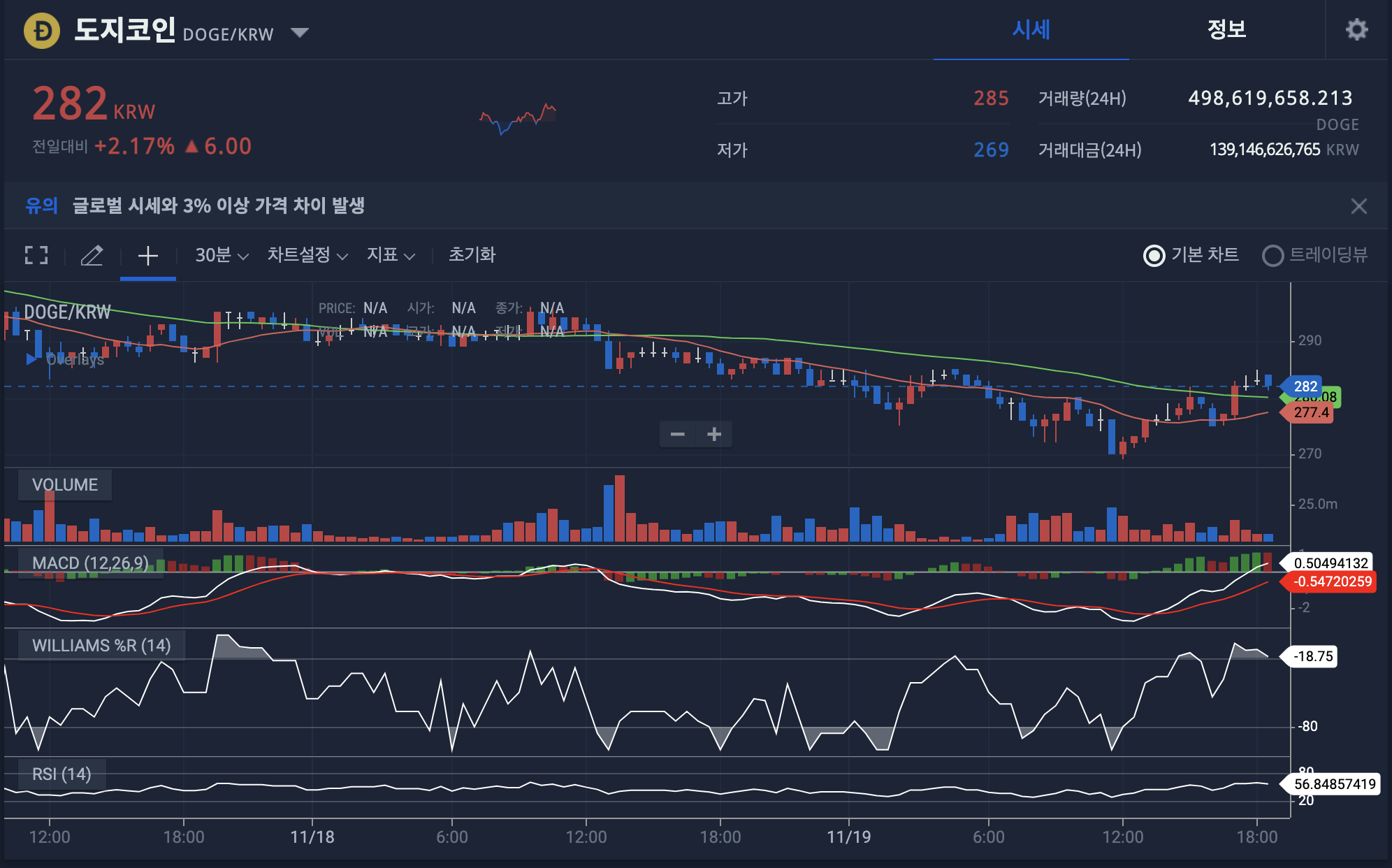Screen dimensions: 1392x868
Task: Open the settings gear icon
Action: [1356, 29]
